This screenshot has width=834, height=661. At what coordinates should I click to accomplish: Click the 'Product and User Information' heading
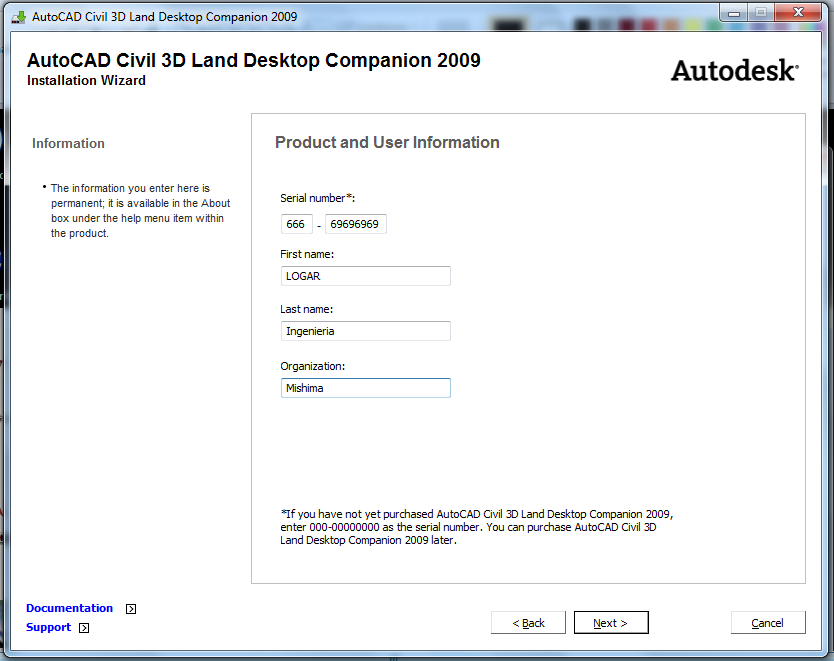point(387,143)
